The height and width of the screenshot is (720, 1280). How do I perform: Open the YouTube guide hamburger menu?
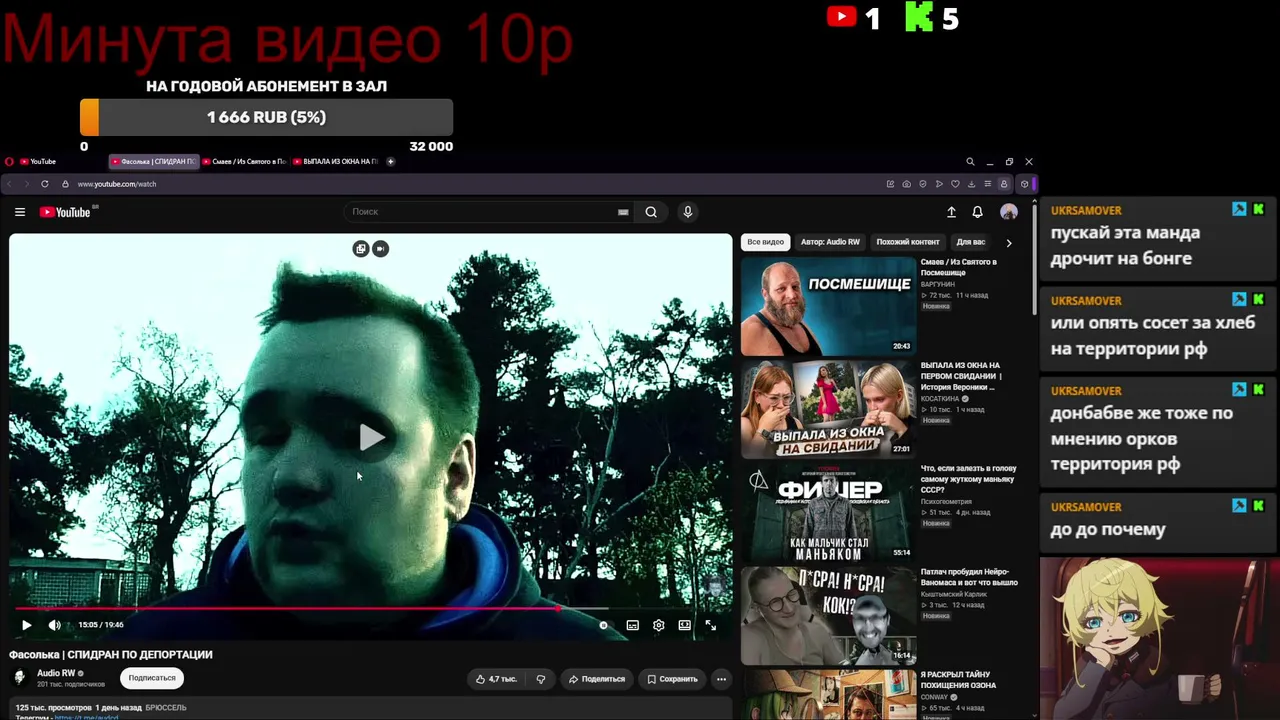(20, 212)
